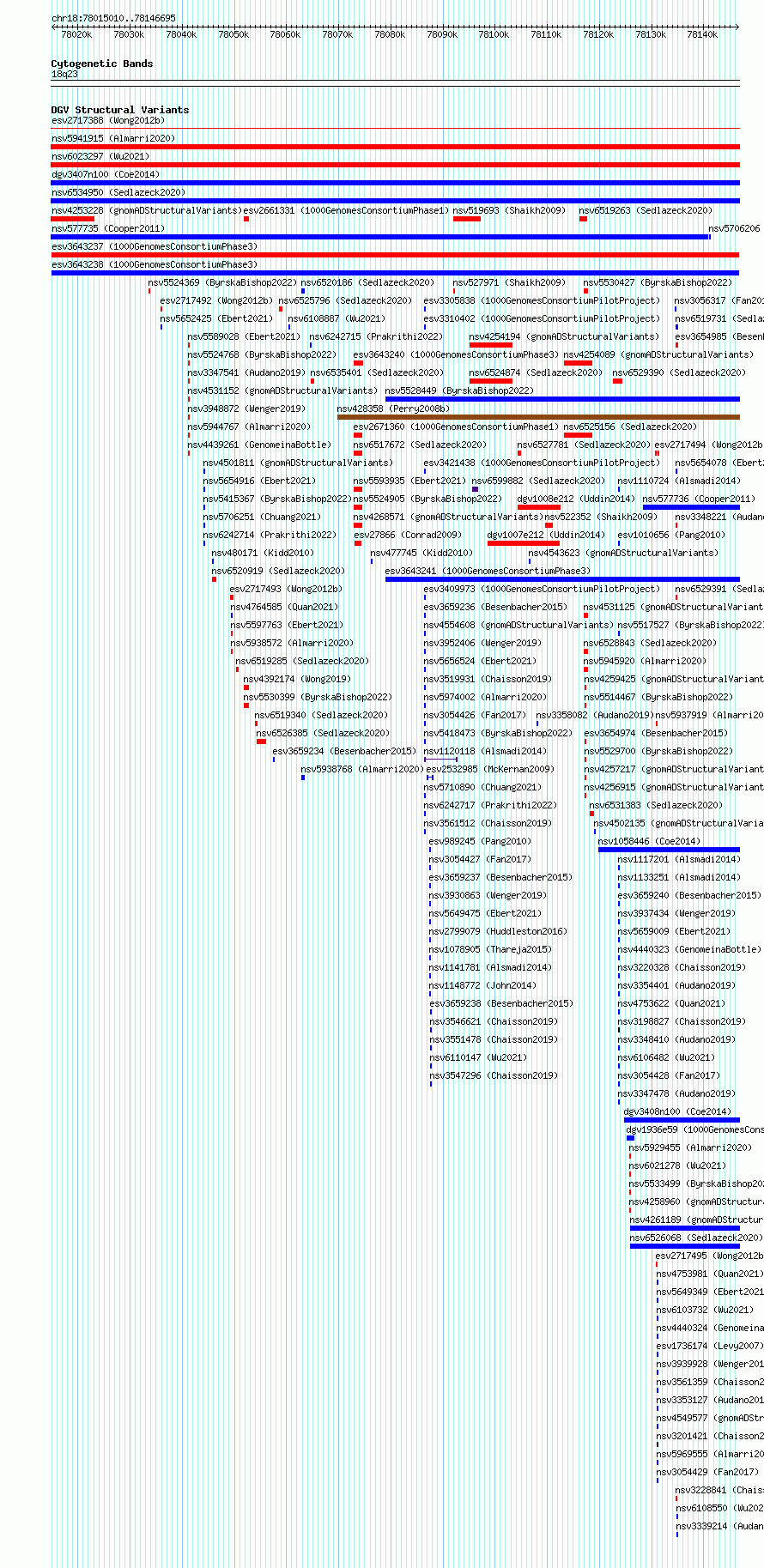Click the nsv3358082 (Audano2019) label
This screenshot has width=764, height=1568.
tap(594, 716)
